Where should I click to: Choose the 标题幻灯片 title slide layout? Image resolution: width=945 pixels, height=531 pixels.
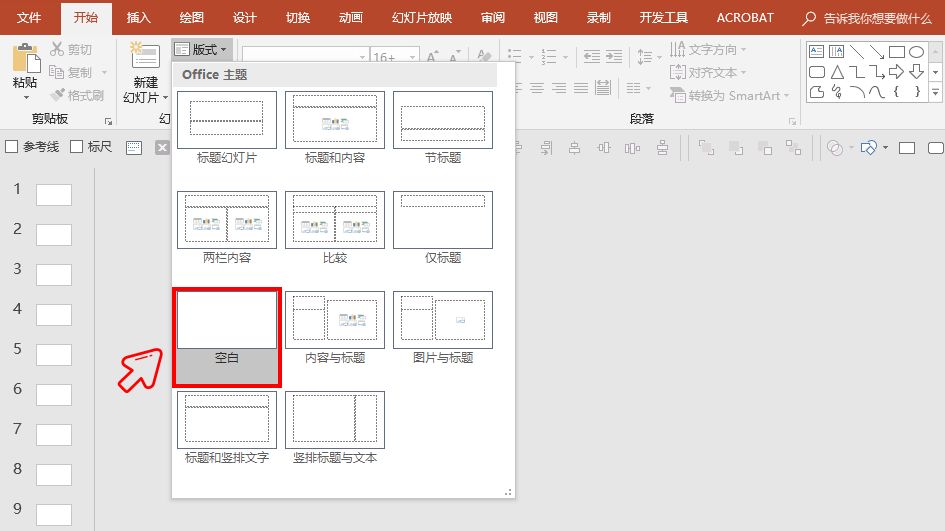(x=227, y=128)
